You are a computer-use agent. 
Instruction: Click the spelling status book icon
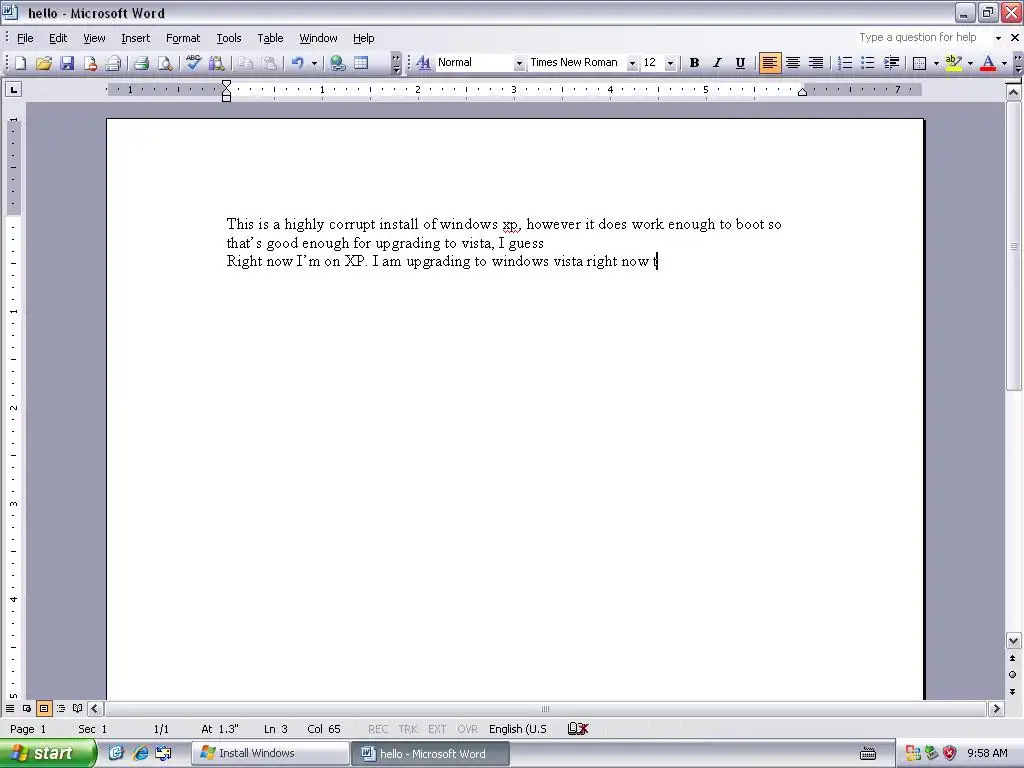tap(578, 729)
